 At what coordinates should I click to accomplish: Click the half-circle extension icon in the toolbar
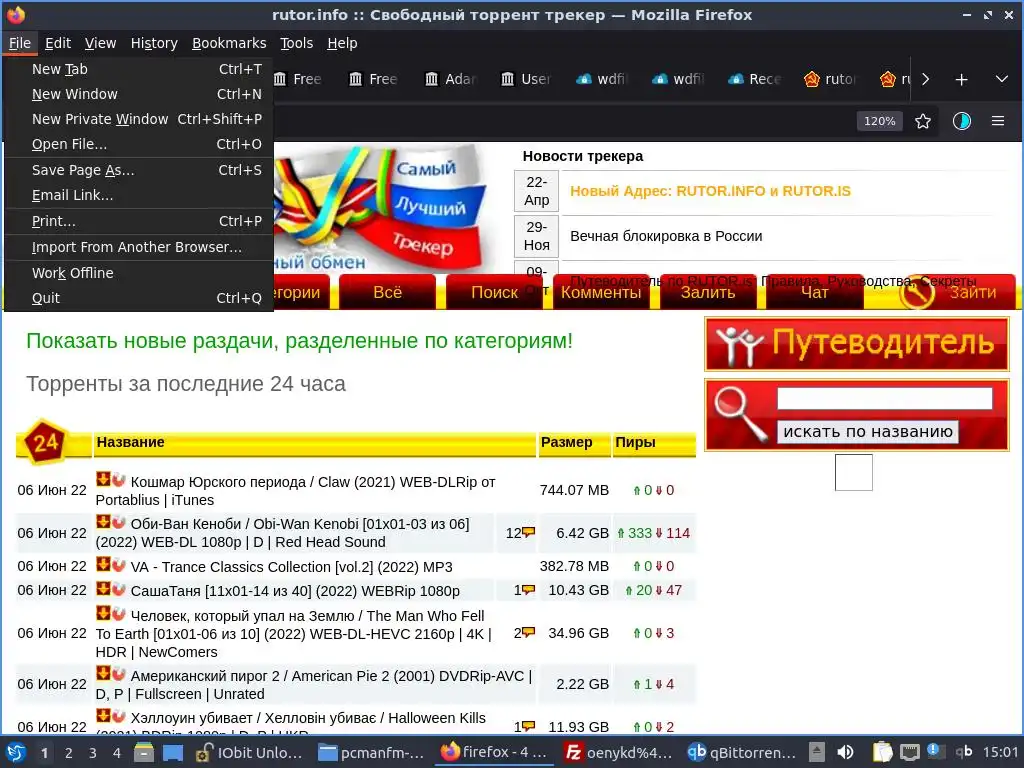click(x=961, y=121)
